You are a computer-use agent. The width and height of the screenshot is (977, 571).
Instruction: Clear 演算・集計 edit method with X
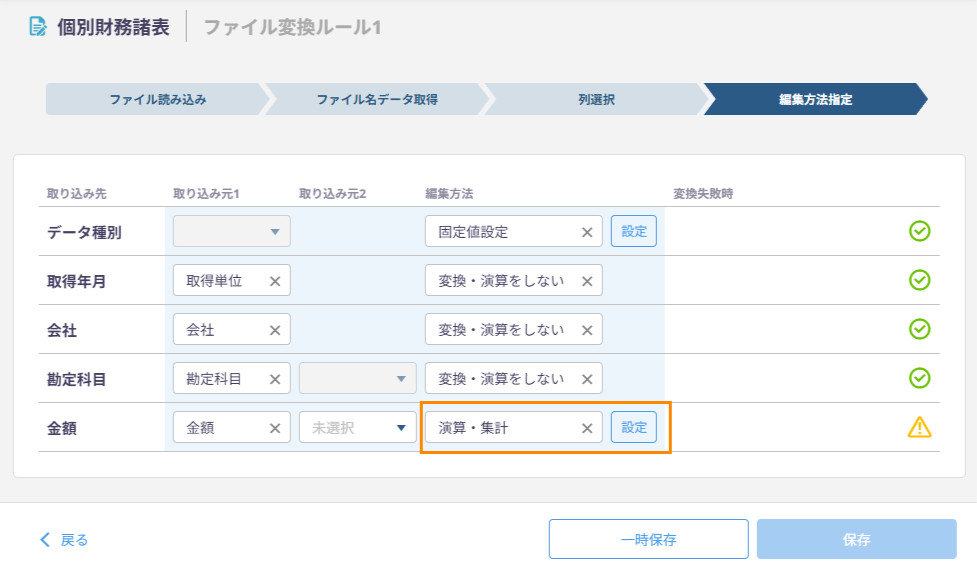coord(587,428)
